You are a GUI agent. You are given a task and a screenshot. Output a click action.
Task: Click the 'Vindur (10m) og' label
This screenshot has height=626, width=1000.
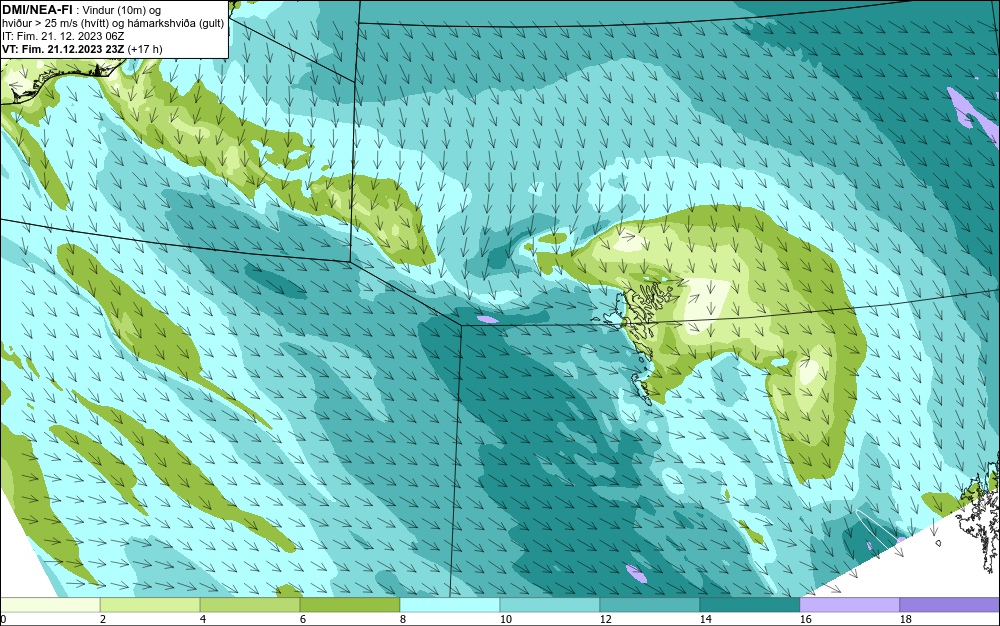(121, 10)
